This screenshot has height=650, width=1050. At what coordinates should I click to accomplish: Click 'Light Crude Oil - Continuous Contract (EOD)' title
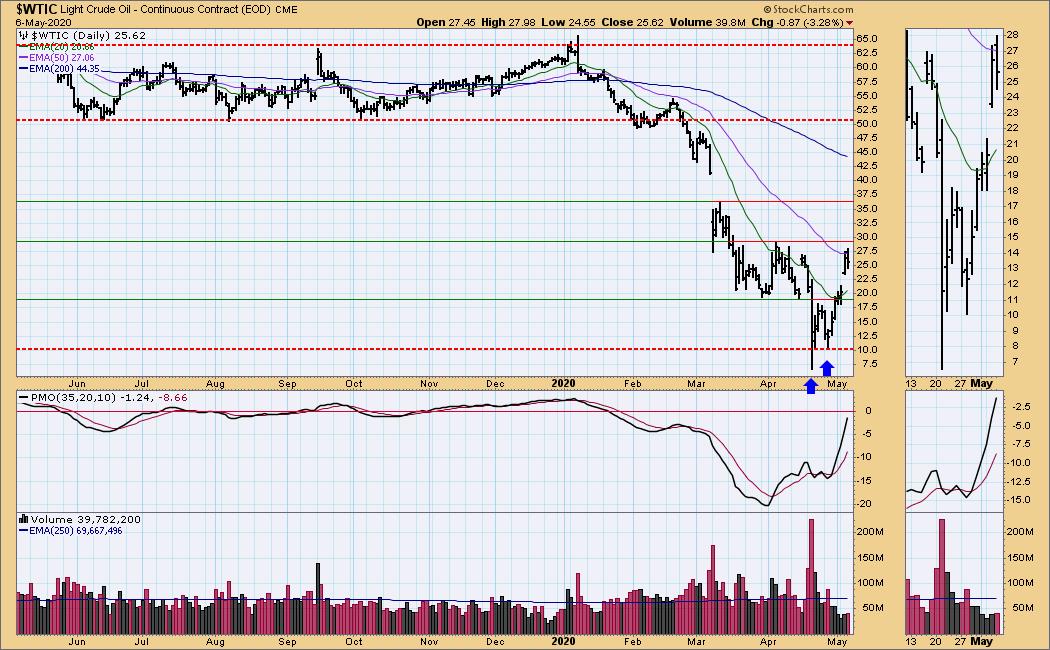click(x=166, y=9)
